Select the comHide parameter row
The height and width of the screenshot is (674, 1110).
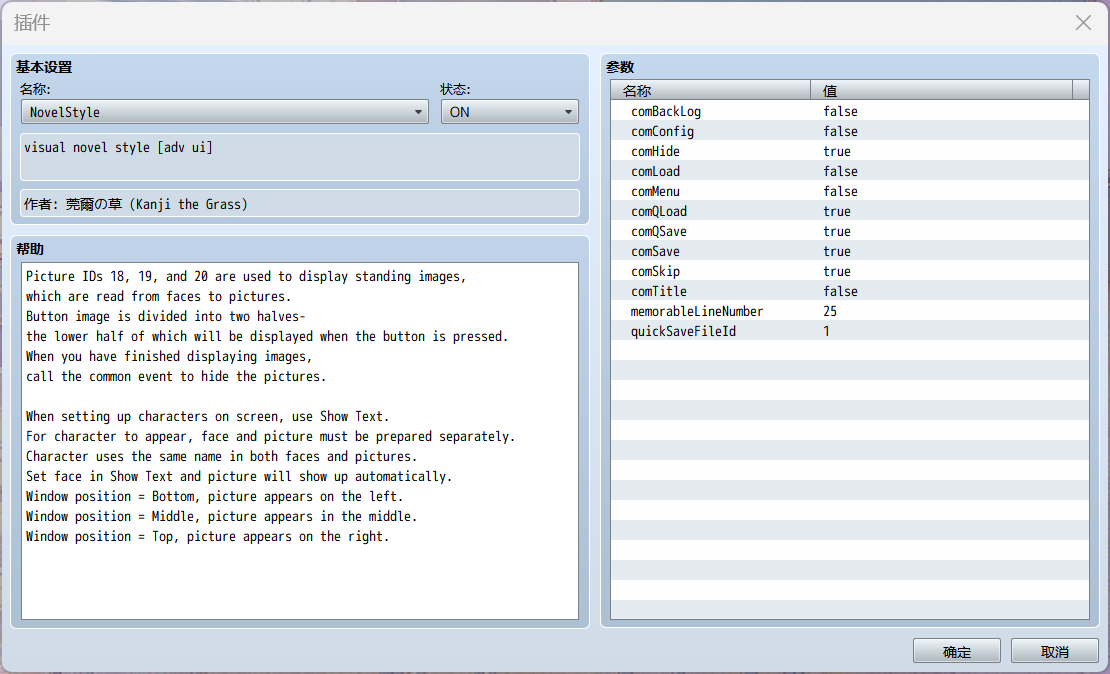(x=849, y=152)
